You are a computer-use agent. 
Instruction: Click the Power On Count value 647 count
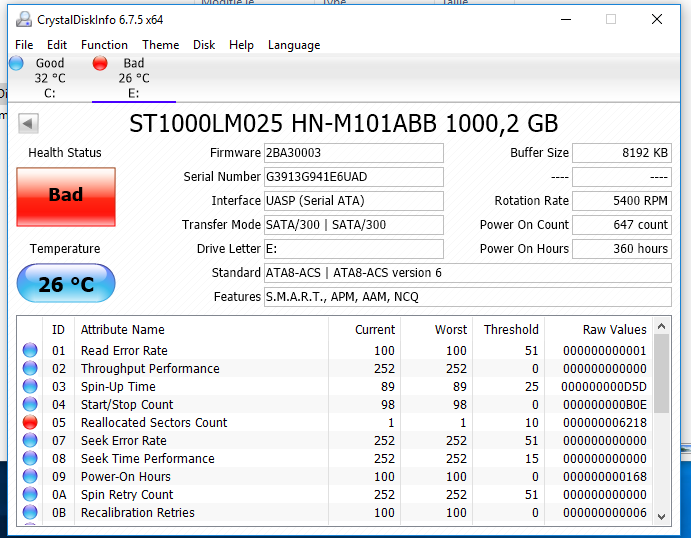point(622,225)
